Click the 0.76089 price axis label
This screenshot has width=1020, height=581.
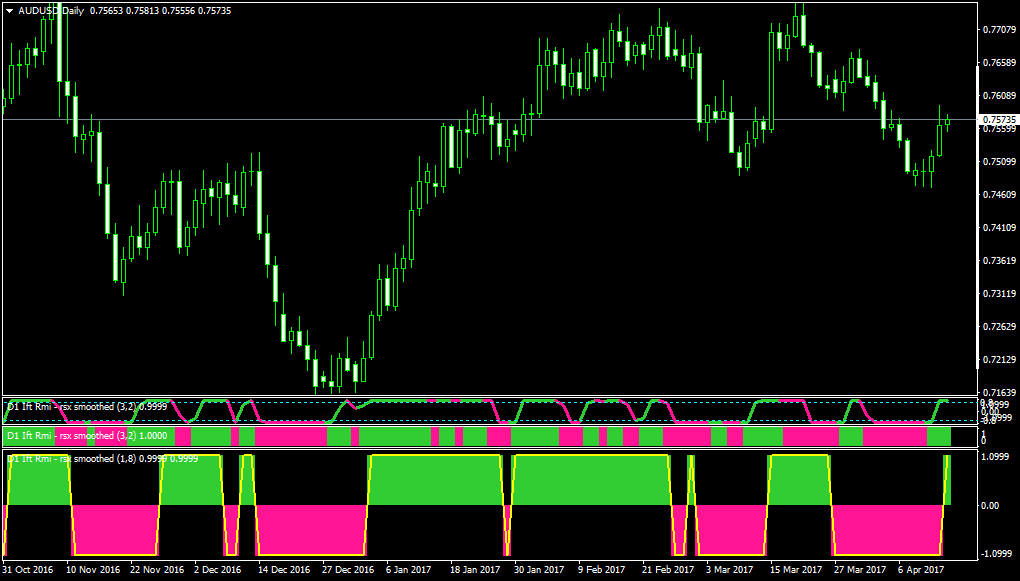(x=998, y=96)
